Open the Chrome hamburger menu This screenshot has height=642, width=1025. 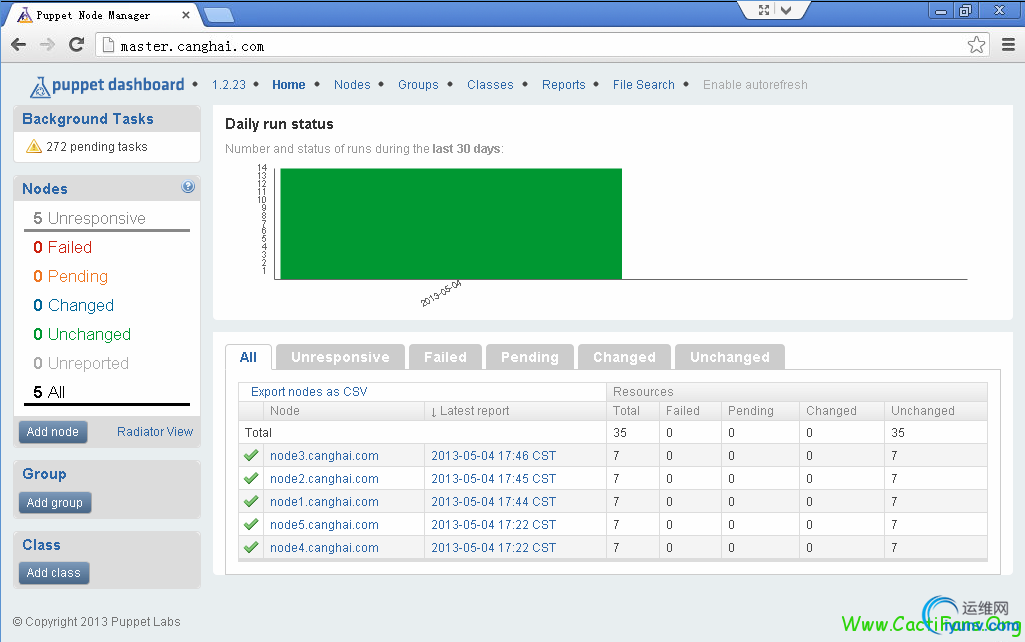tap(1008, 44)
